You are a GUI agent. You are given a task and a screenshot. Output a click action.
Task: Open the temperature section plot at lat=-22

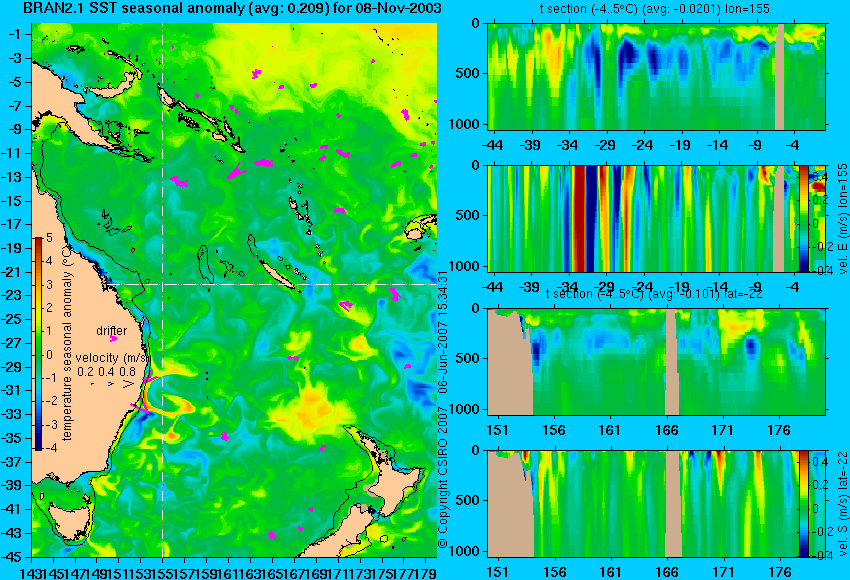coord(656,362)
